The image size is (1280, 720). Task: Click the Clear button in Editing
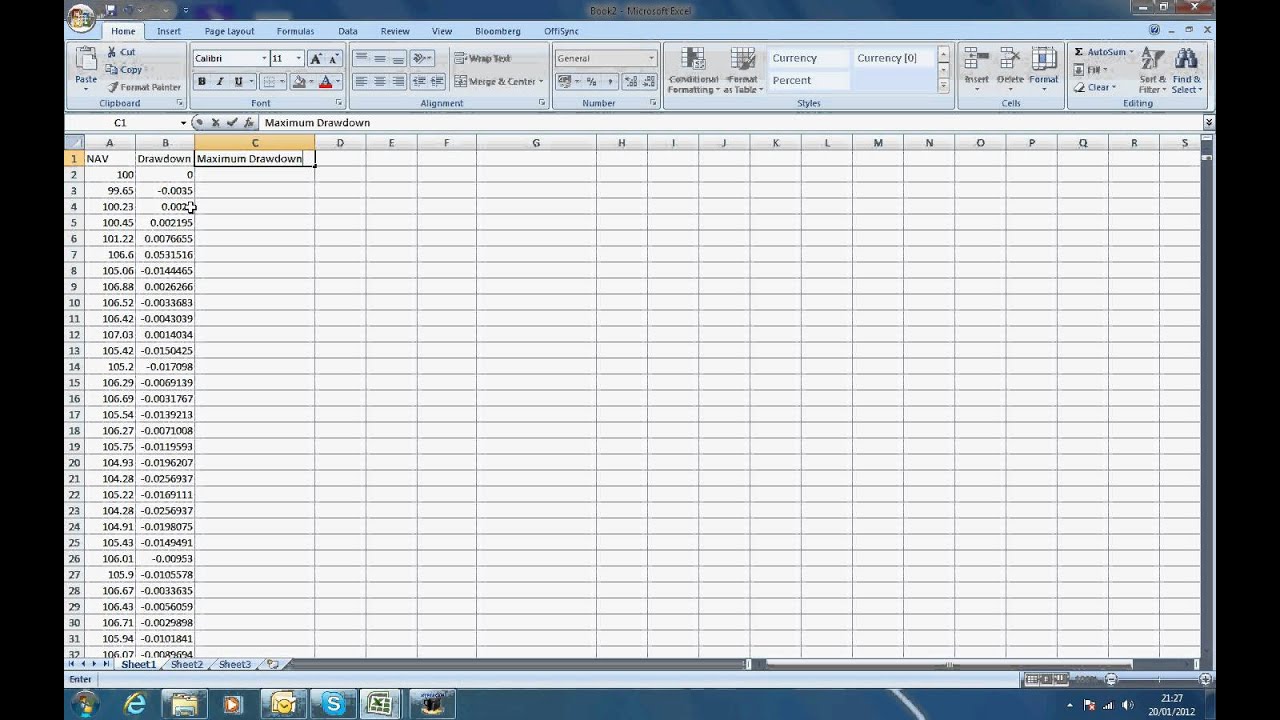point(1094,87)
